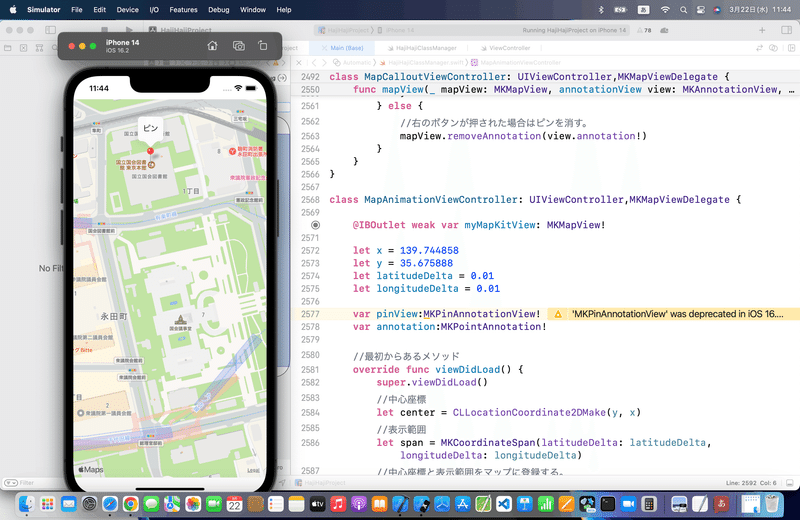This screenshot has height=520, width=800.
Task: Open the I/O menu
Action: [154, 10]
